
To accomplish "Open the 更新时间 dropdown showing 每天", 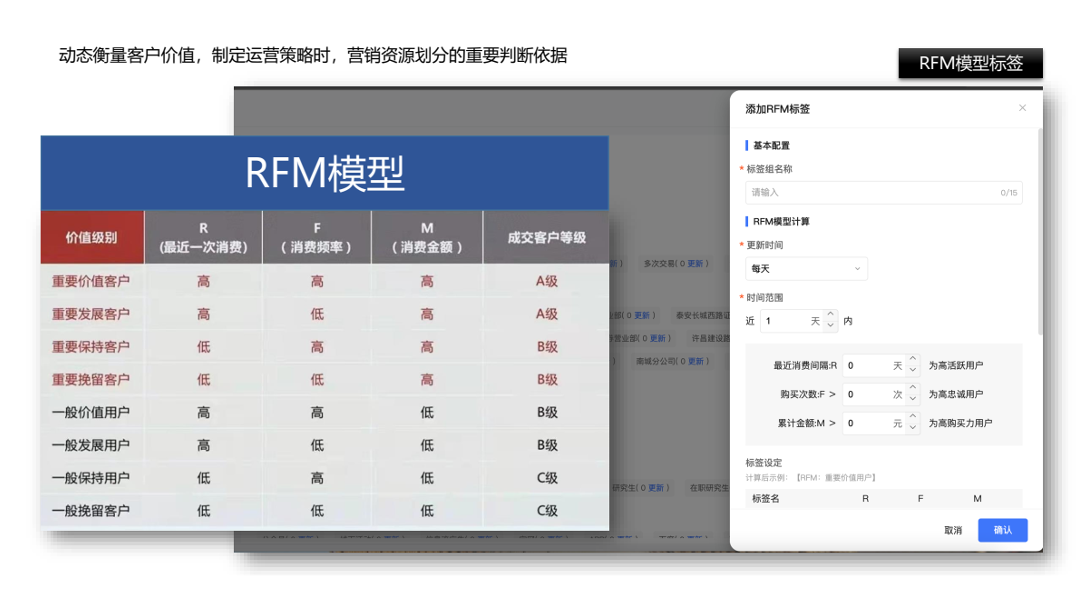I will coord(806,269).
